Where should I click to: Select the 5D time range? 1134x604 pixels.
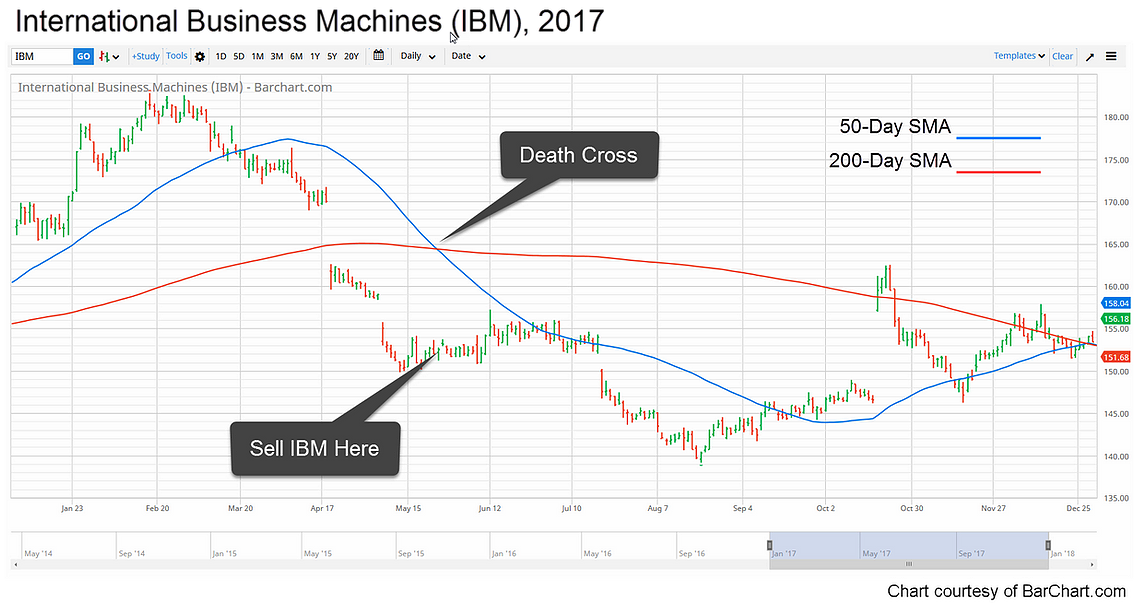[x=239, y=56]
